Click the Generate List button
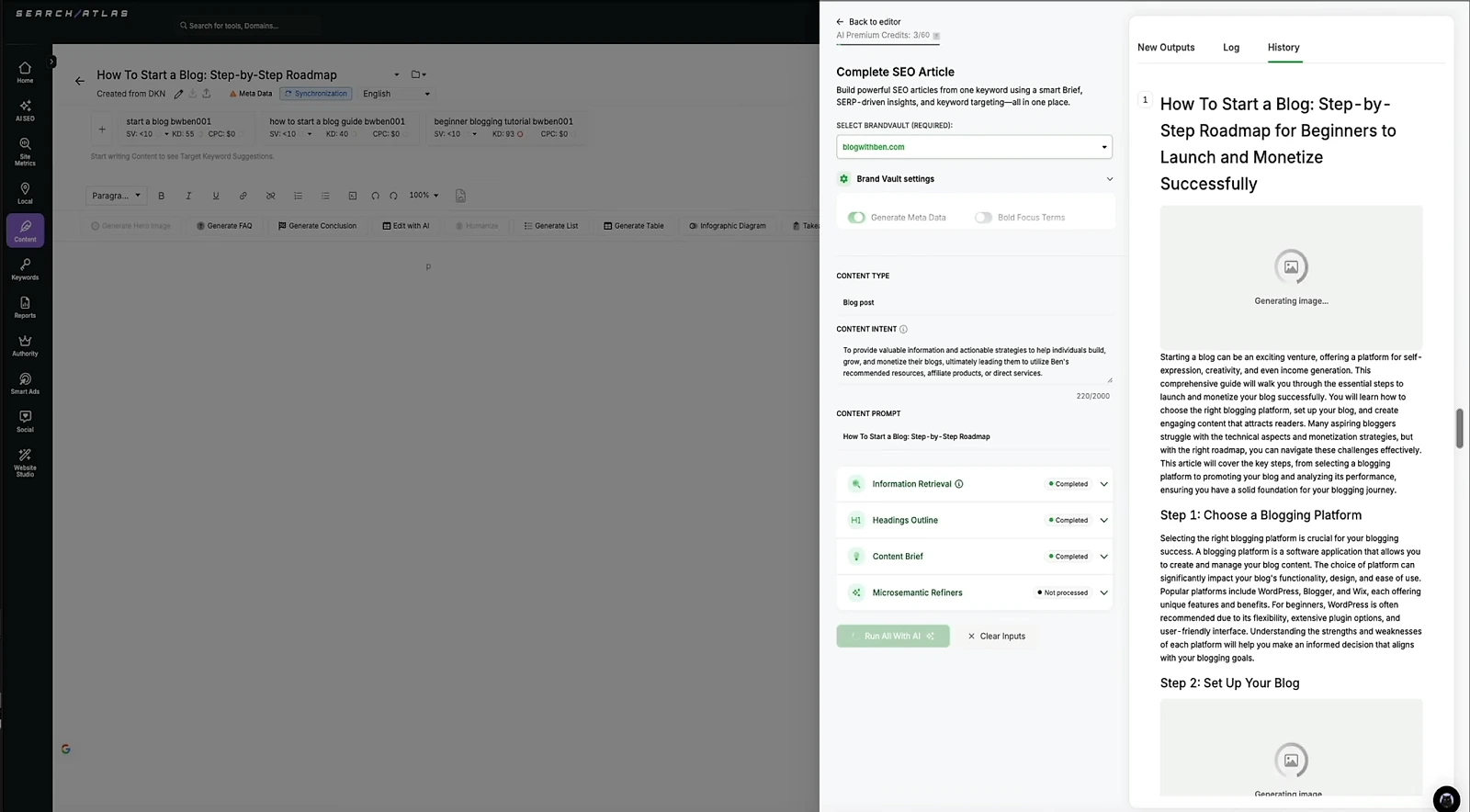Viewport: 1470px width, 812px height. point(551,226)
